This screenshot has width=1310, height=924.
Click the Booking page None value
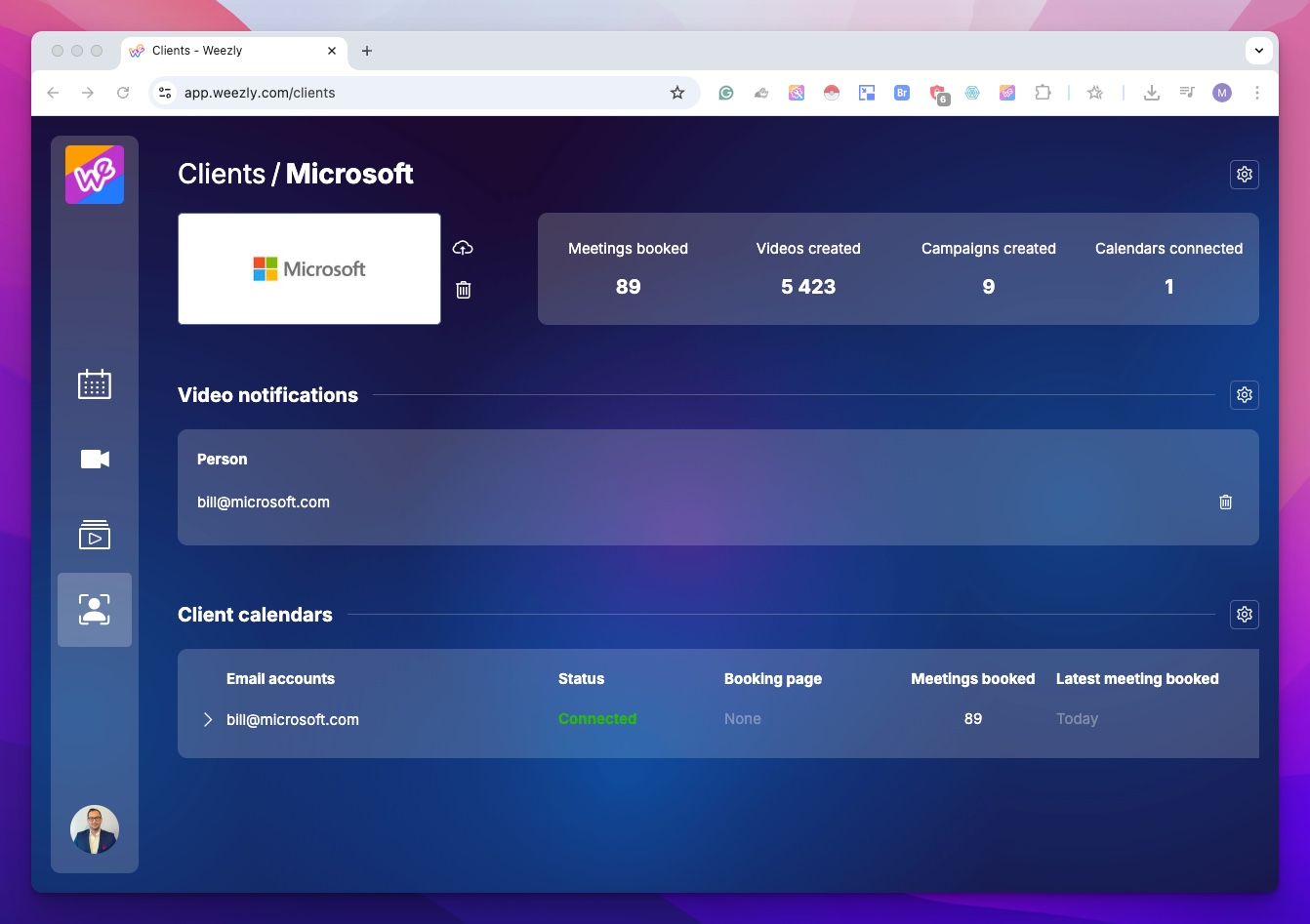[743, 718]
